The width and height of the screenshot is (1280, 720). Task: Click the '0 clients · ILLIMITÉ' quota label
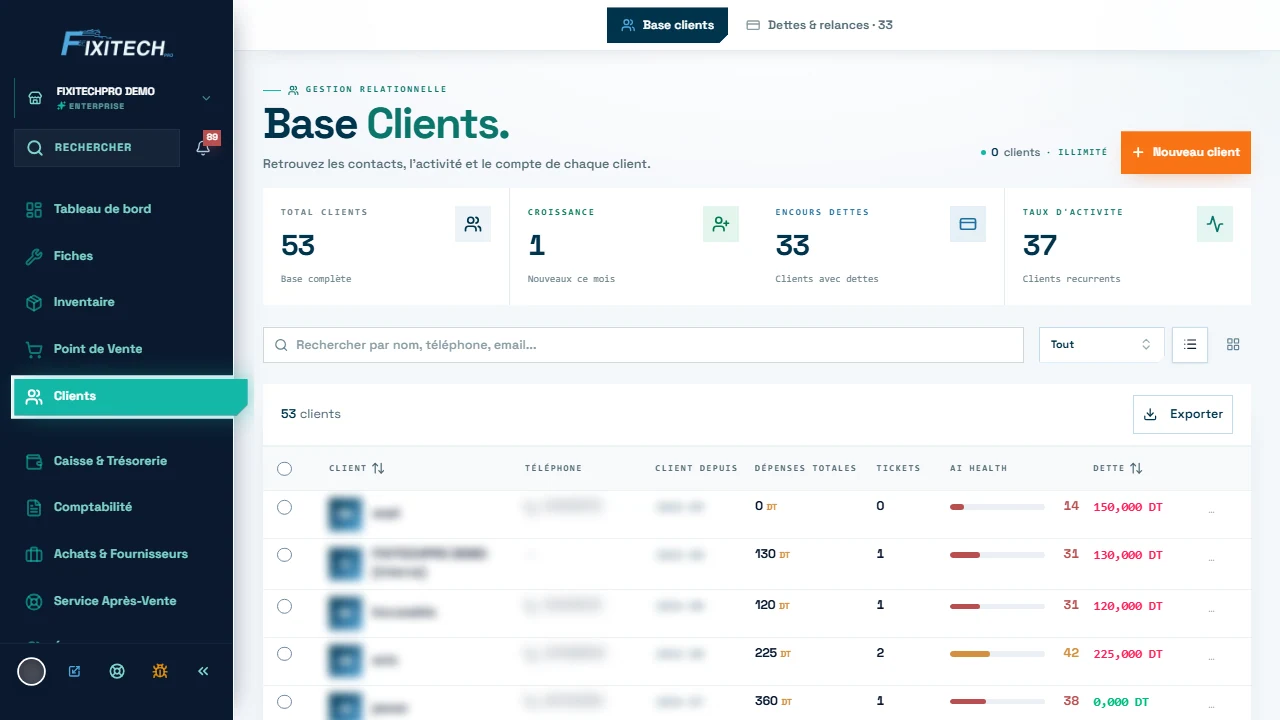pyautogui.click(x=1044, y=152)
